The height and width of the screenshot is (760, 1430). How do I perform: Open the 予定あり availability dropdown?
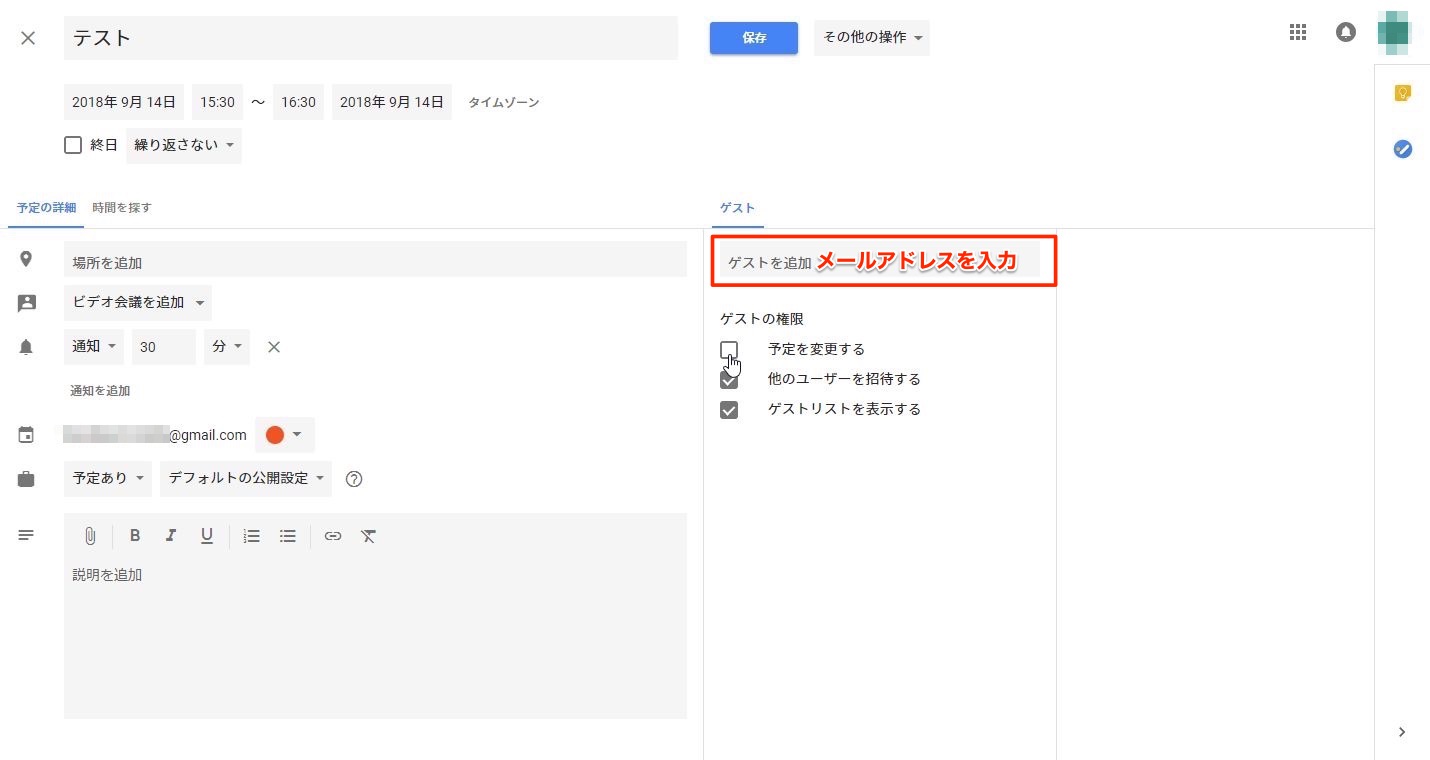coord(108,479)
